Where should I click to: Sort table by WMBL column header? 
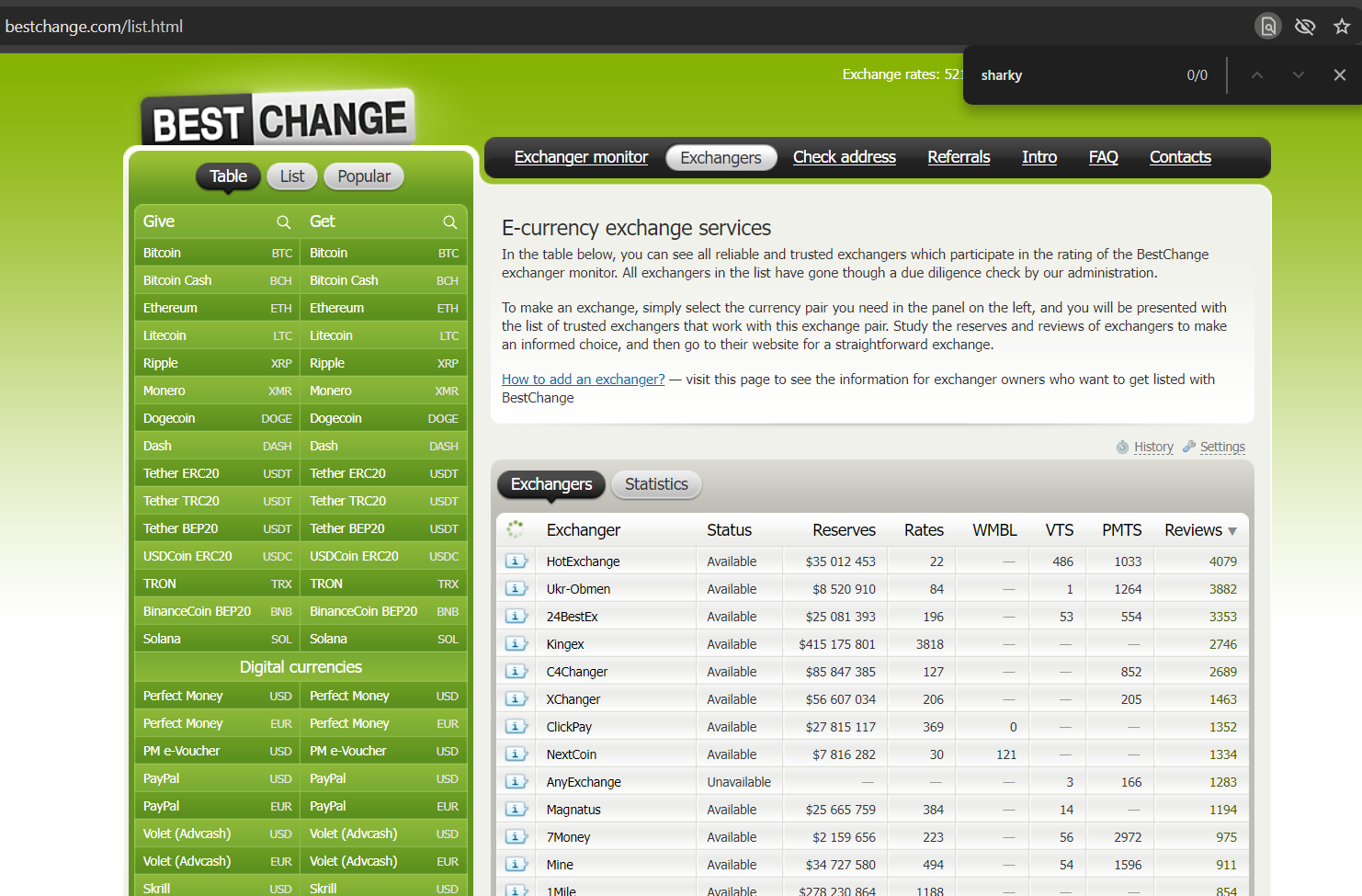(x=994, y=530)
